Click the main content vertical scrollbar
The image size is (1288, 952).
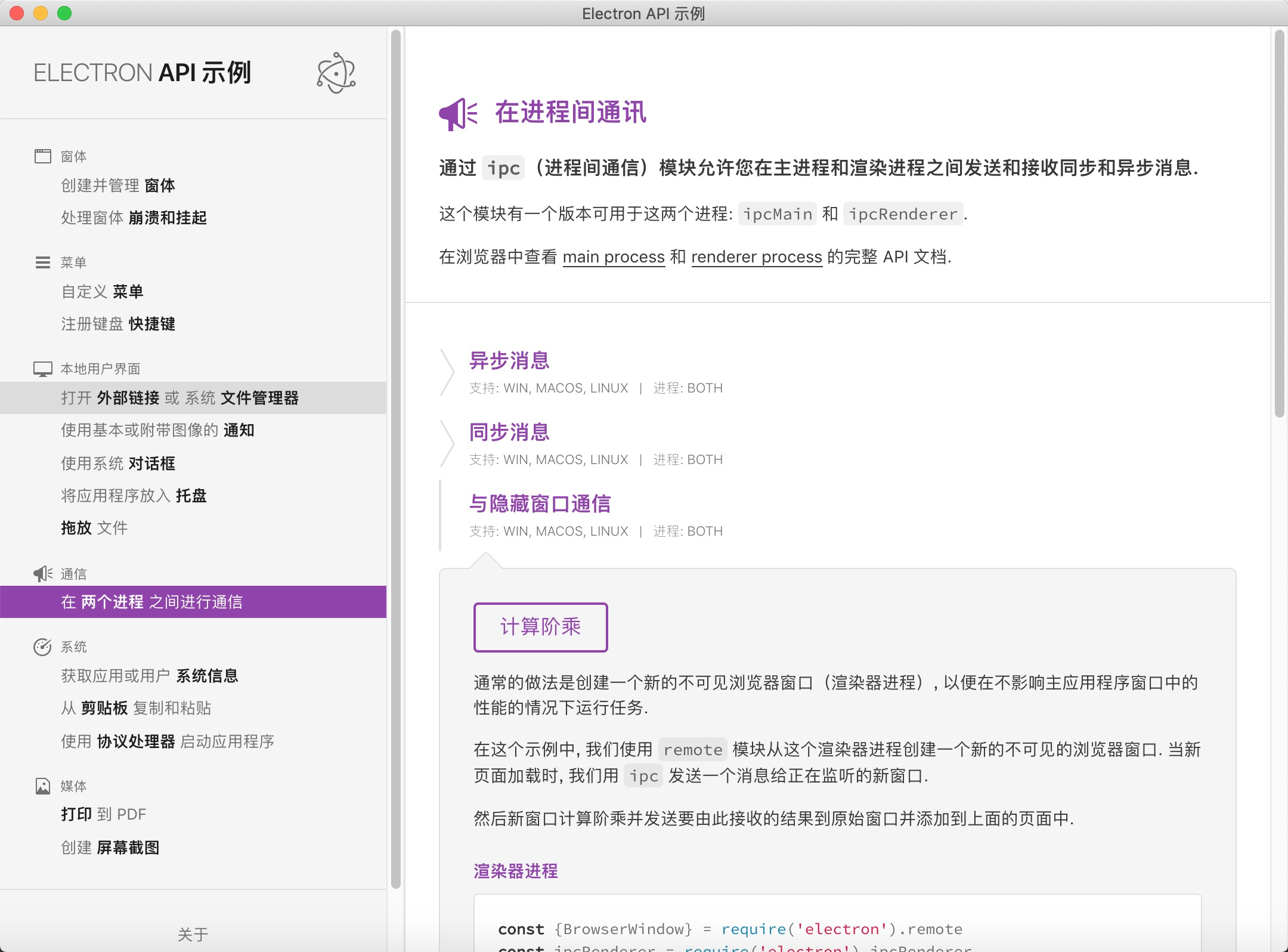pyautogui.click(x=1279, y=224)
